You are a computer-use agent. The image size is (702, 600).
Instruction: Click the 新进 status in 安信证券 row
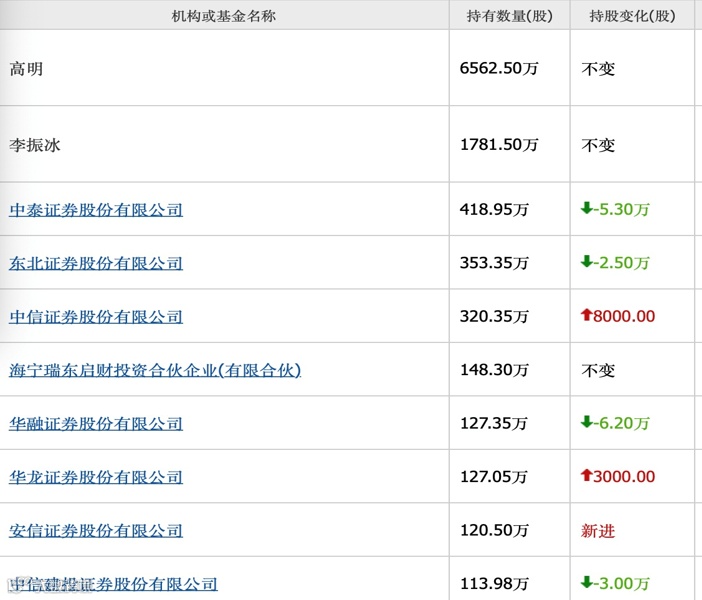point(598,531)
